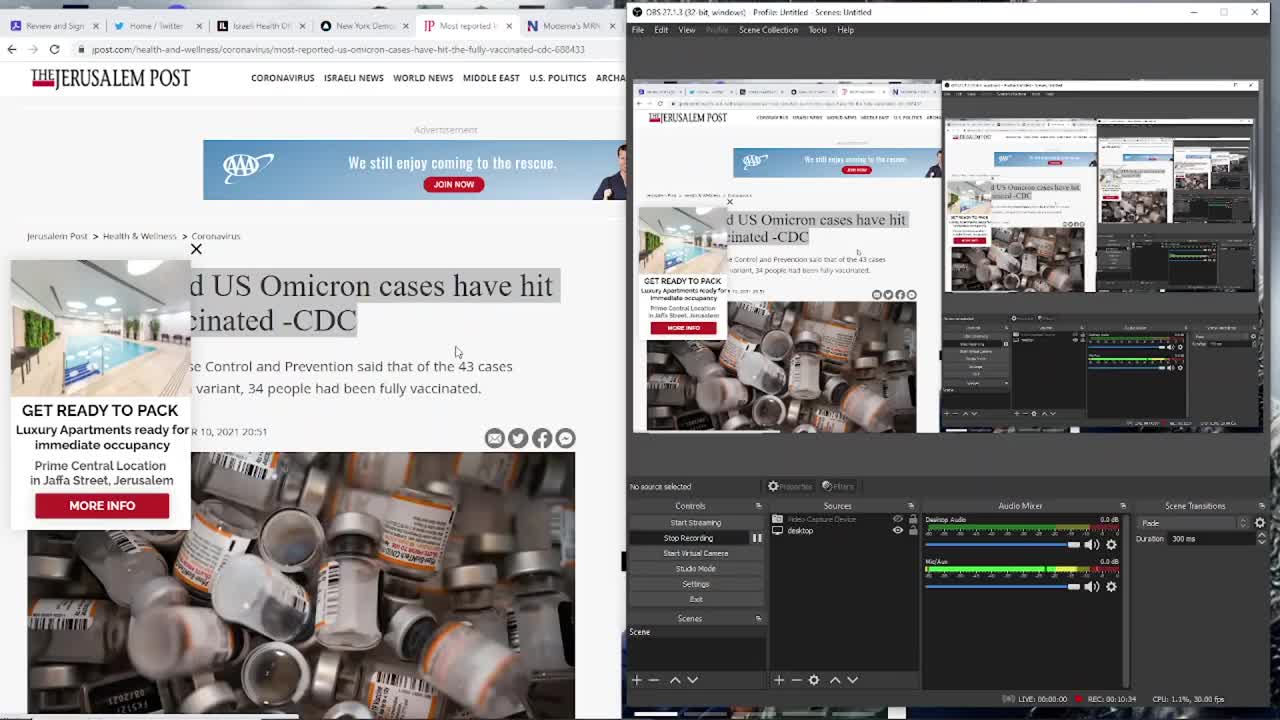
Task: Move the scene down with the arrow
Action: click(x=692, y=680)
